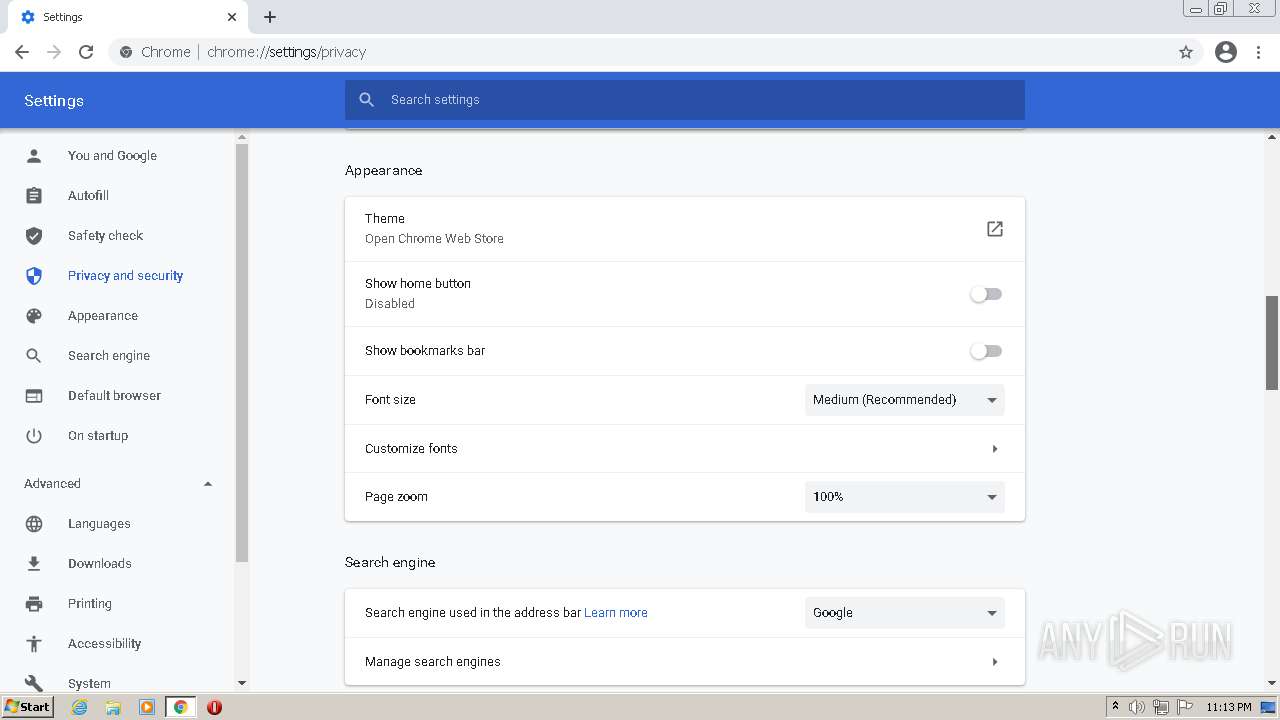Open media player icon in taskbar
The image size is (1280, 720).
(147, 707)
